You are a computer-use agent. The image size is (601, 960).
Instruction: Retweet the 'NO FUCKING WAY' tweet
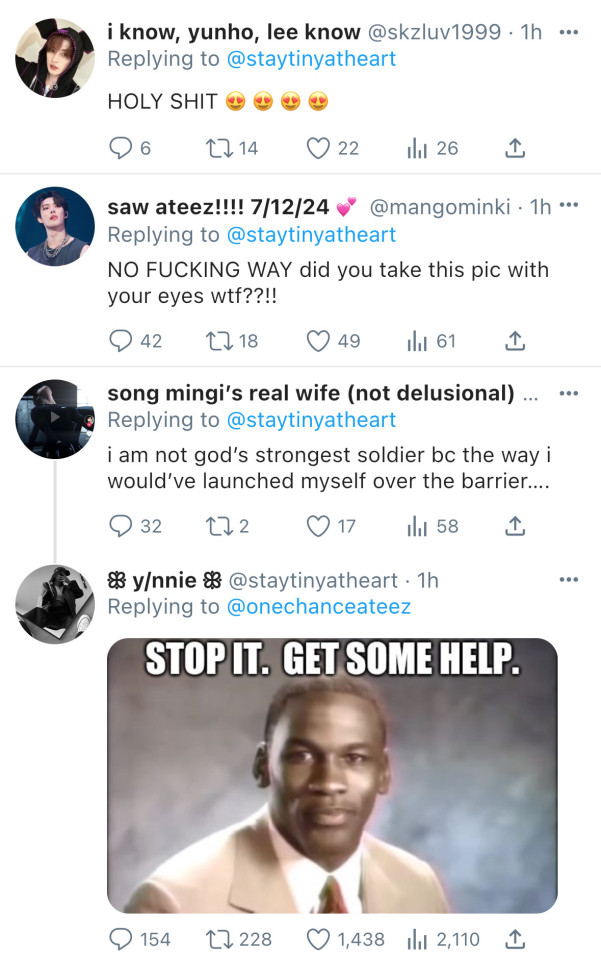pyautogui.click(x=216, y=341)
